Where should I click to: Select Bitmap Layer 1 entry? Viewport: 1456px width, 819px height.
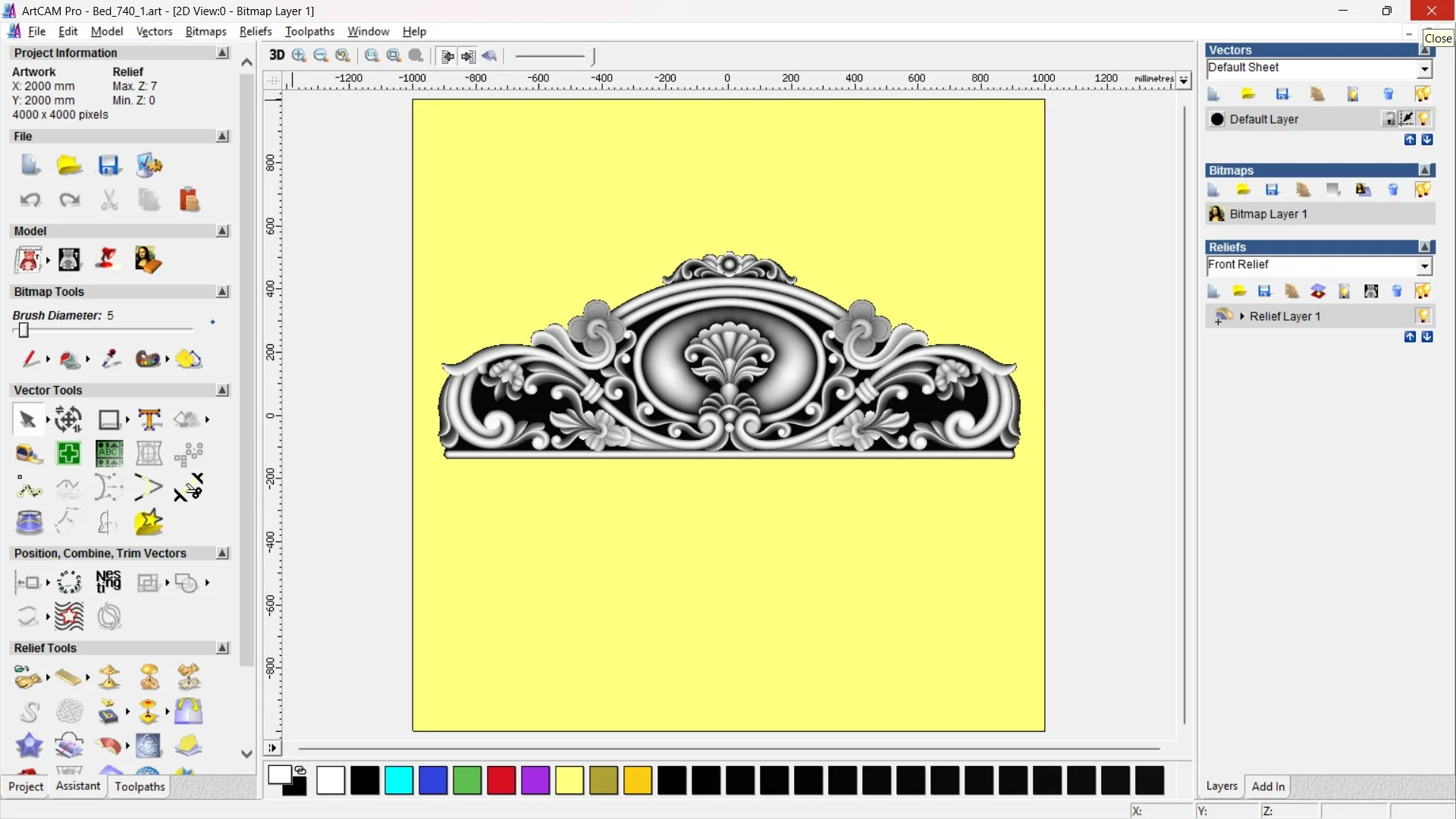tap(1268, 214)
